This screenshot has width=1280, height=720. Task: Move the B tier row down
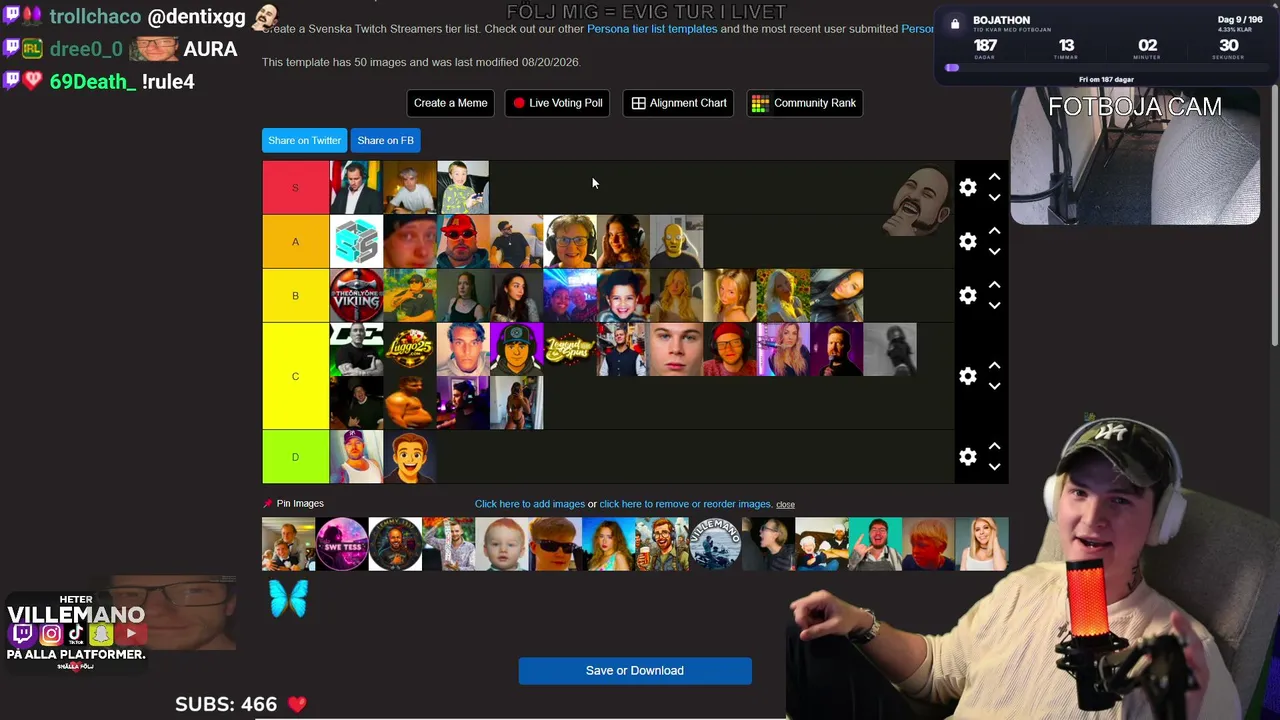click(994, 305)
